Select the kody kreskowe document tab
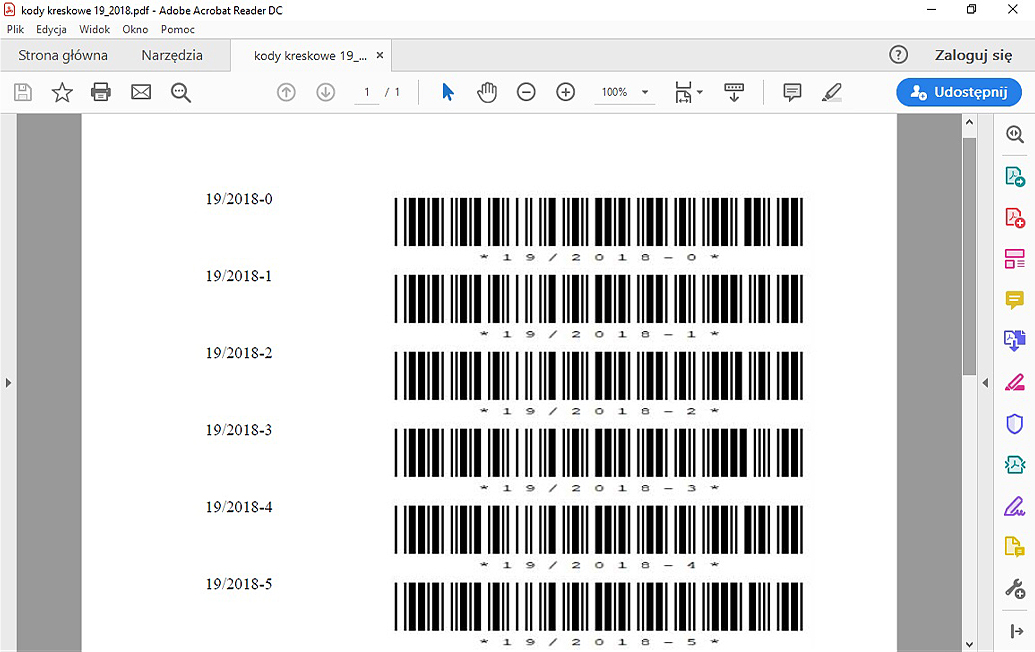 [310, 56]
